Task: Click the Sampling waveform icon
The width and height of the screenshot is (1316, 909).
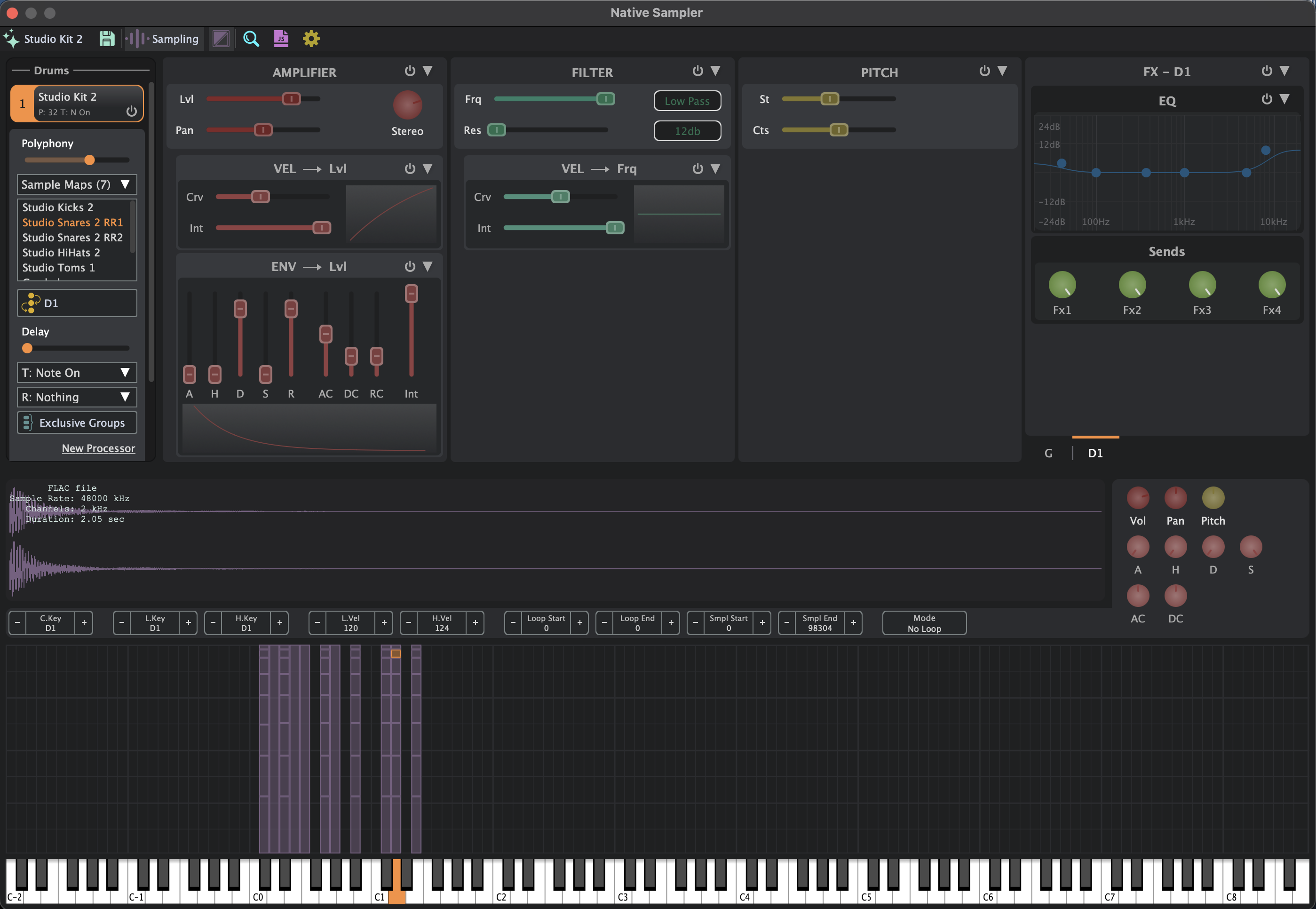Action: click(x=136, y=39)
